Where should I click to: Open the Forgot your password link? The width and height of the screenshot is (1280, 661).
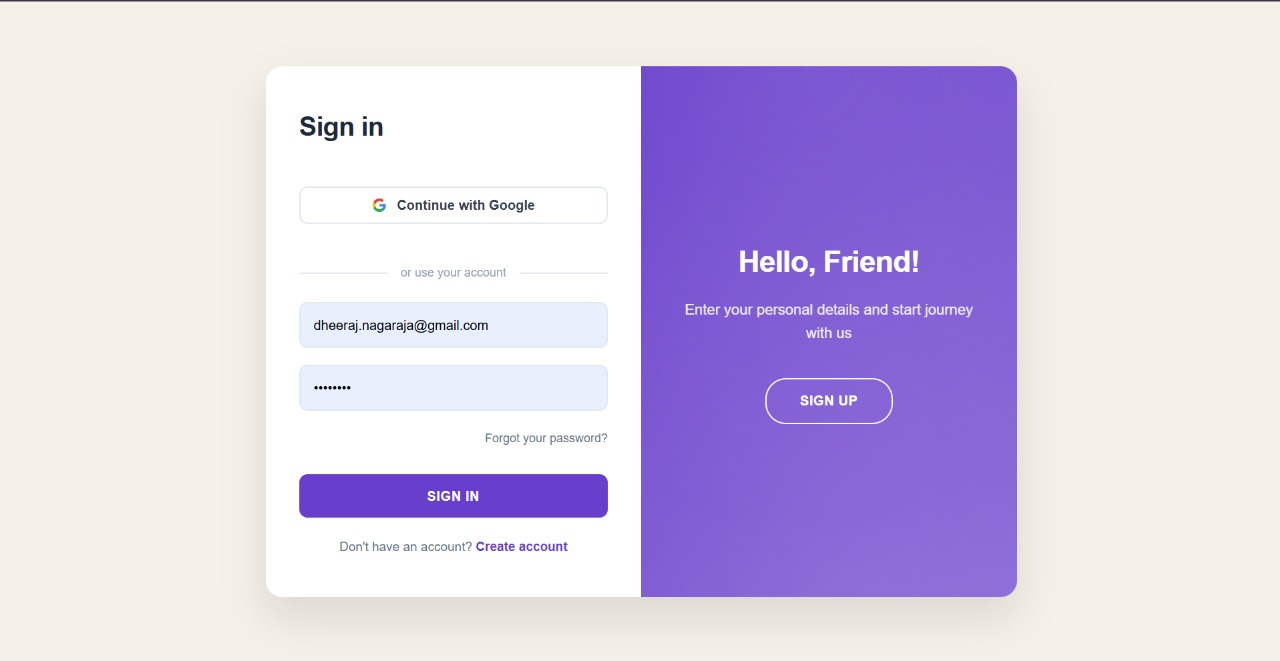[x=546, y=438]
